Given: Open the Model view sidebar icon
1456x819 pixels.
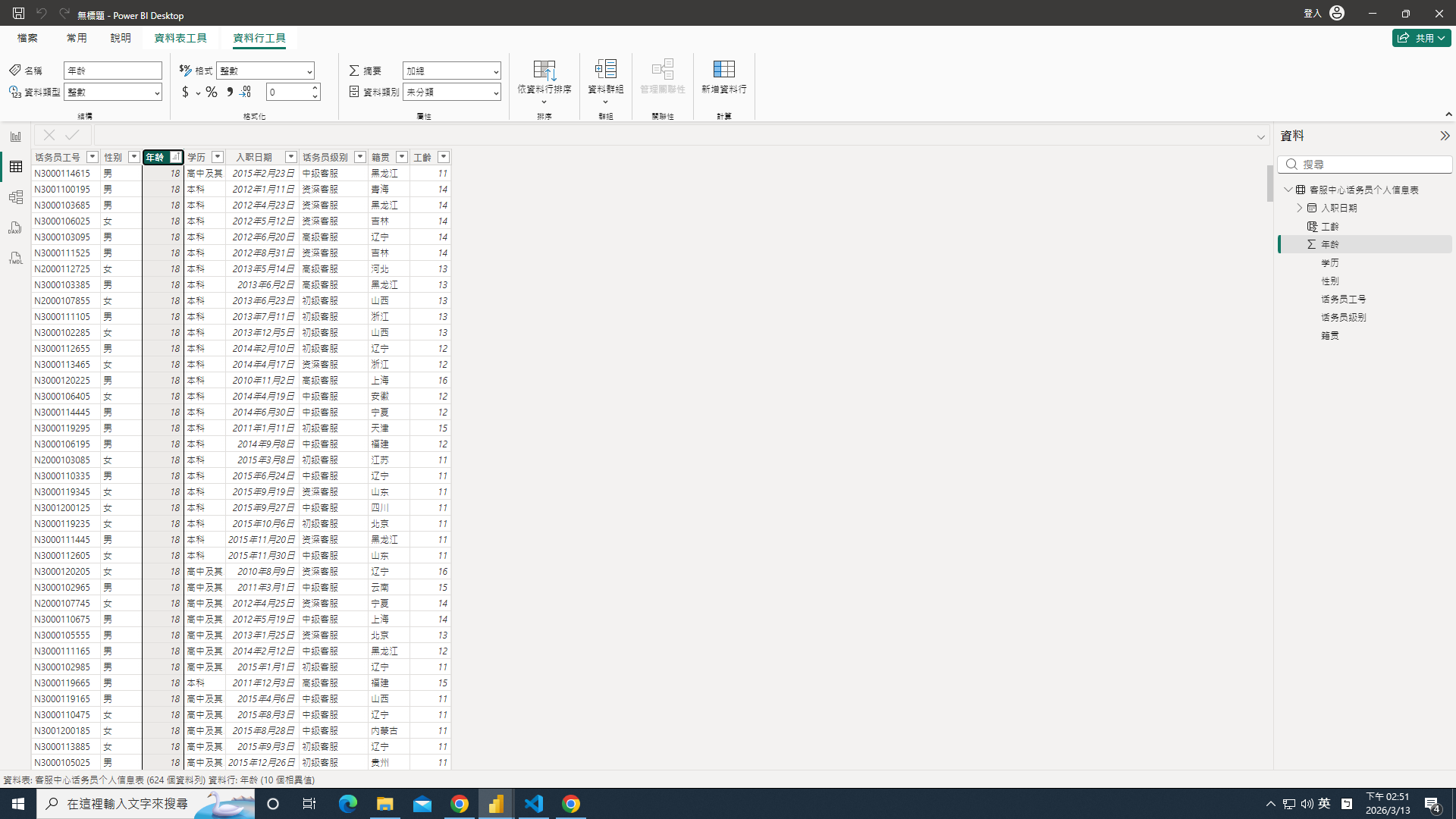Looking at the screenshot, I should point(15,197).
